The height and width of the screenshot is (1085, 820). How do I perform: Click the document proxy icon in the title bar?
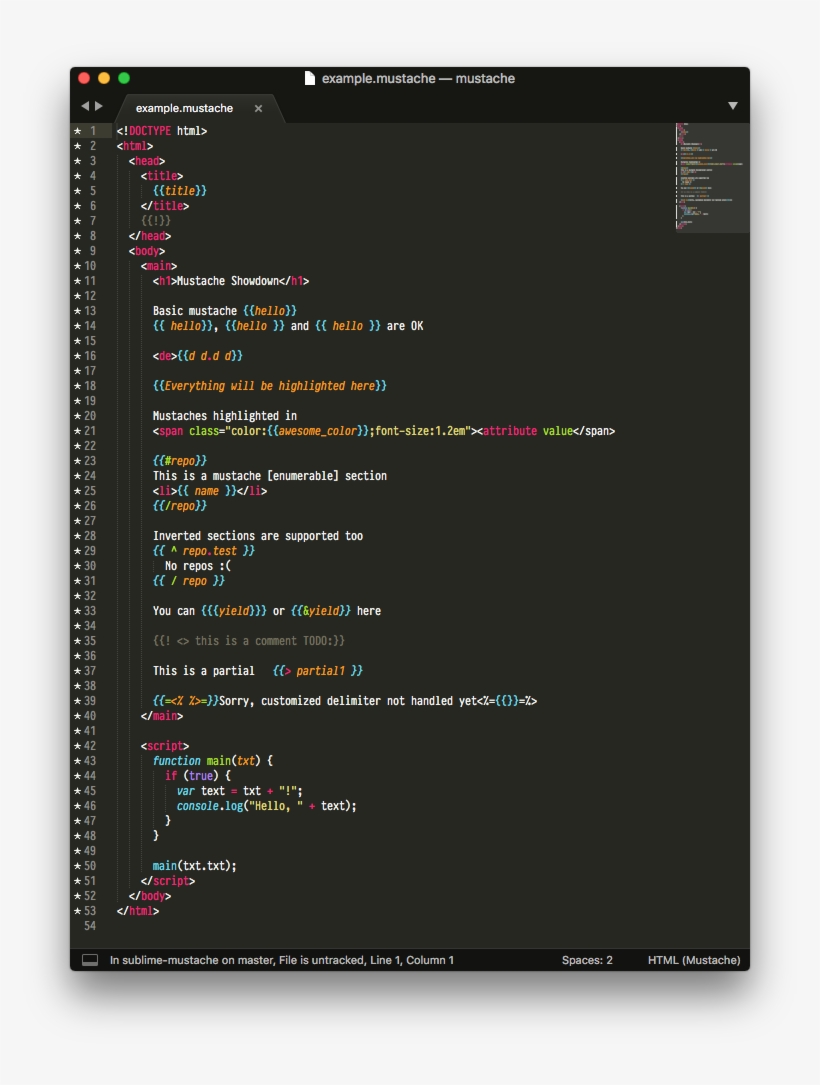tap(311, 78)
